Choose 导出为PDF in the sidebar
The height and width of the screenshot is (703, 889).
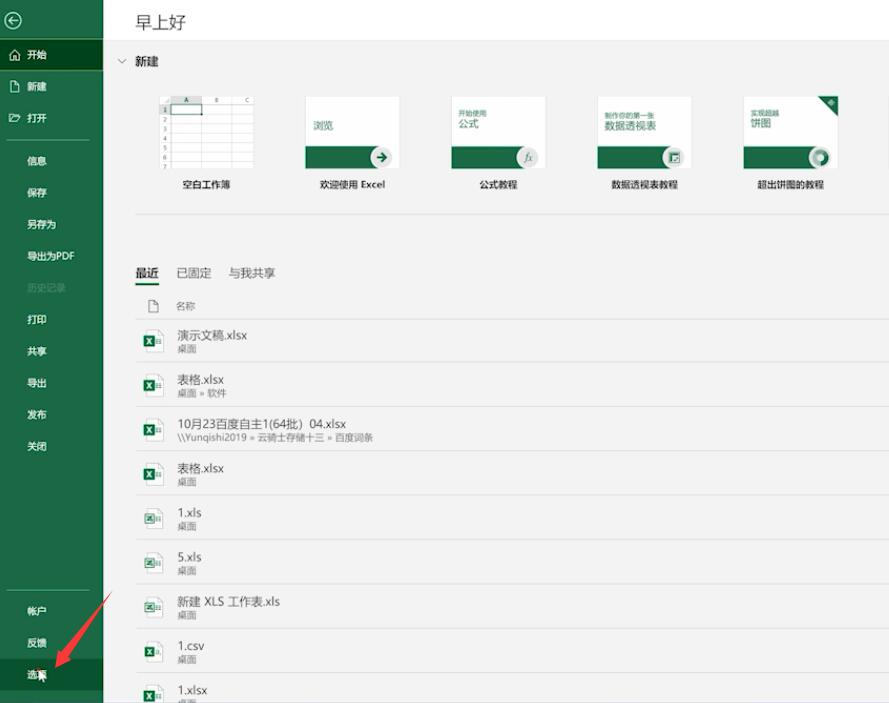tap(52, 256)
